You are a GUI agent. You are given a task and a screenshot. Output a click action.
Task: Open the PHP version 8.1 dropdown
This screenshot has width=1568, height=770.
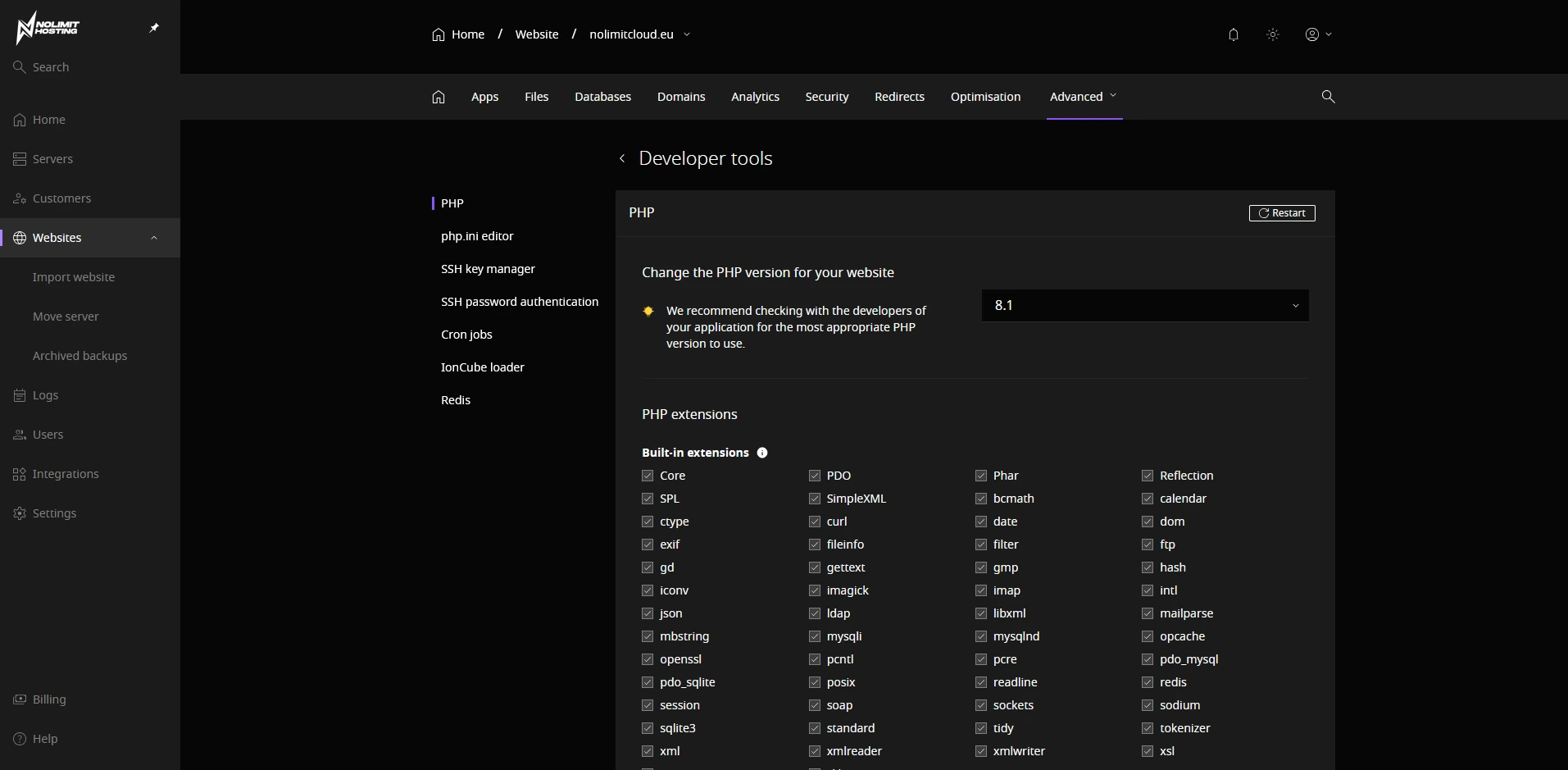point(1145,305)
